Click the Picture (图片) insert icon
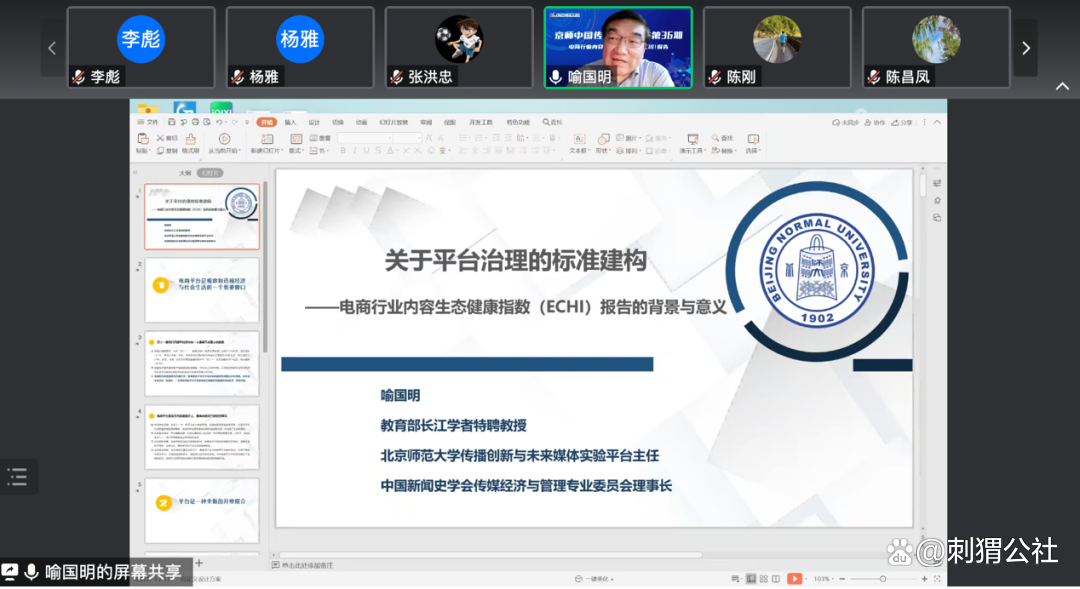This screenshot has height=589, width=1080. (620, 138)
